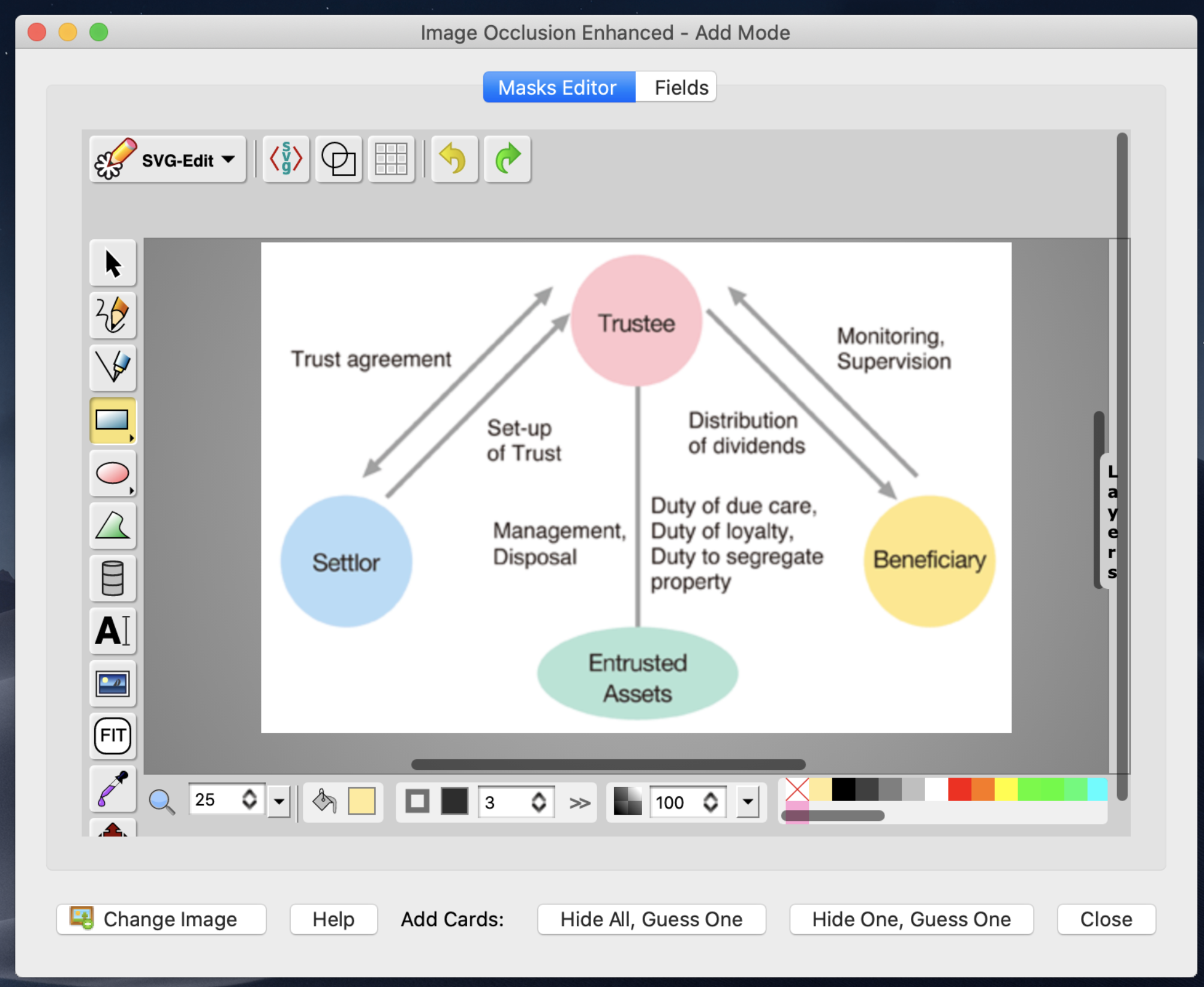Screen dimensions: 1204x987
Task: Pick the orange palette swatch
Action: point(983,789)
